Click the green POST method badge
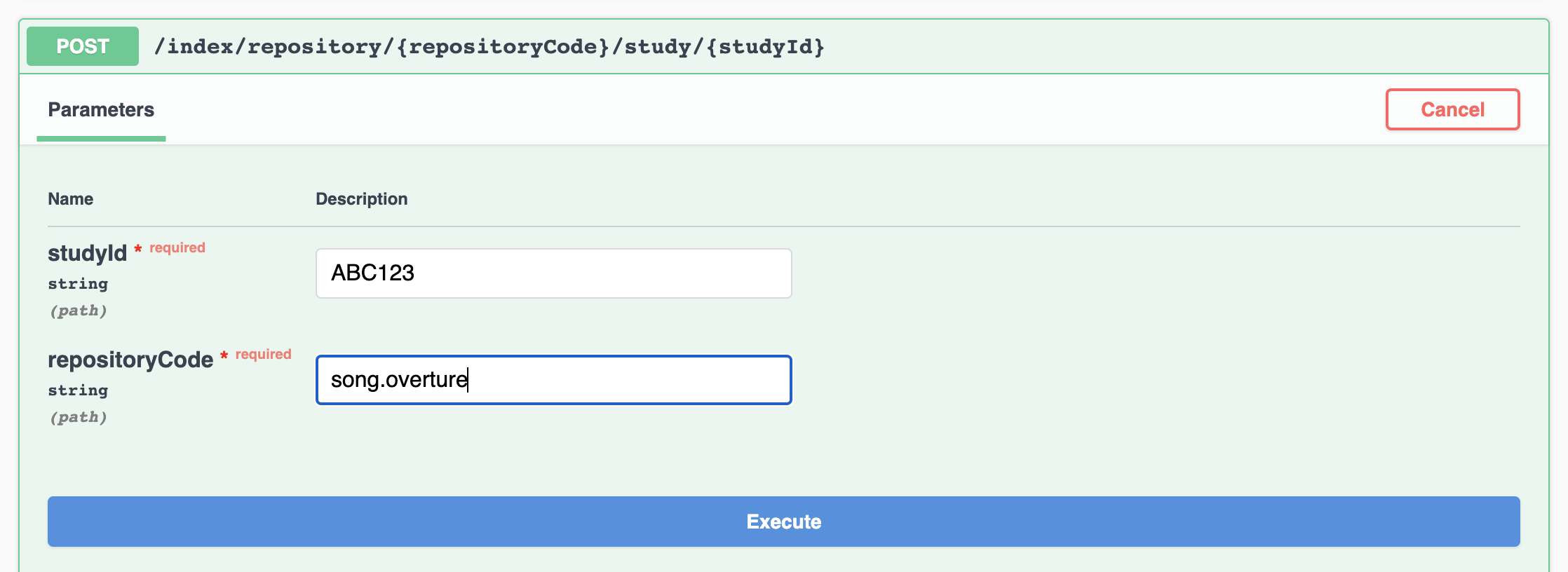 coord(81,46)
